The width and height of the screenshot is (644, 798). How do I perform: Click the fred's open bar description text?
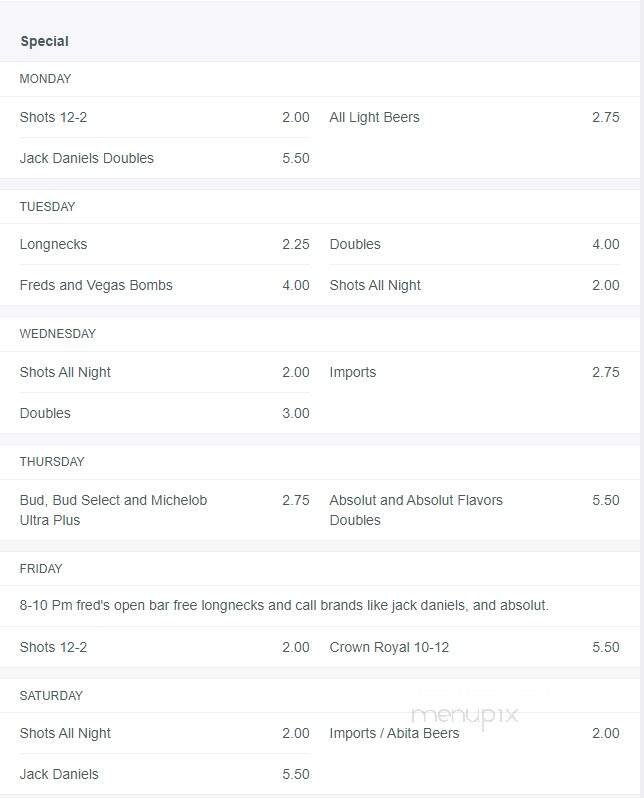coord(284,606)
